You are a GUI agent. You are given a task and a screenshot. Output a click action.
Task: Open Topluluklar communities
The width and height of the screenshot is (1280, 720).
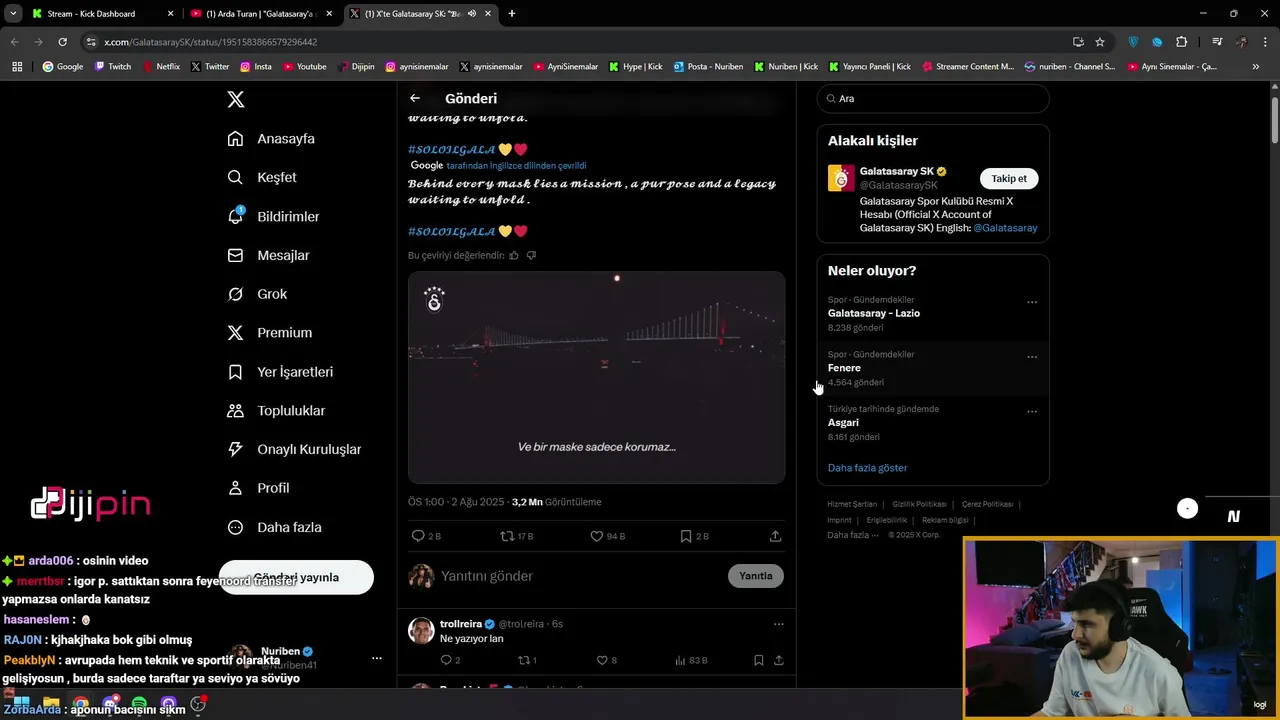click(x=276, y=411)
